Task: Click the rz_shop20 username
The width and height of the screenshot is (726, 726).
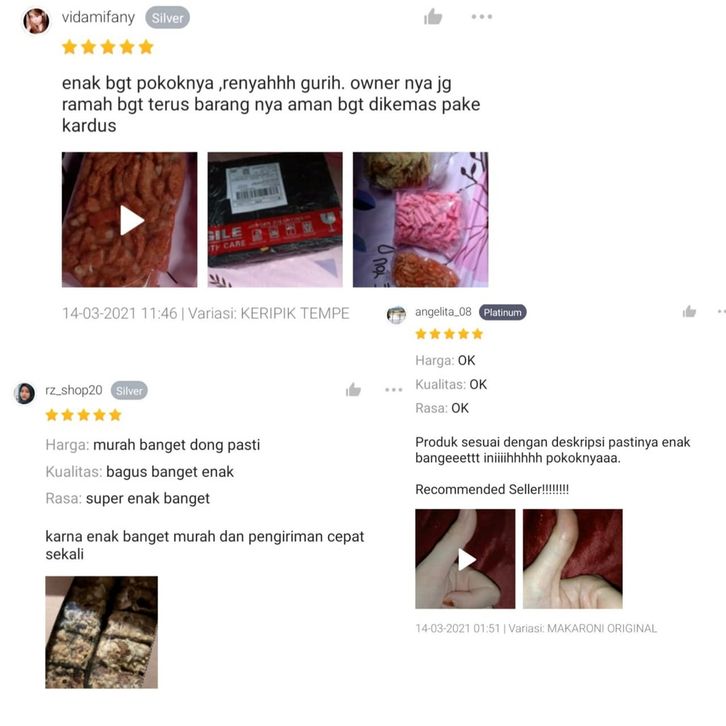Action: coord(74,390)
